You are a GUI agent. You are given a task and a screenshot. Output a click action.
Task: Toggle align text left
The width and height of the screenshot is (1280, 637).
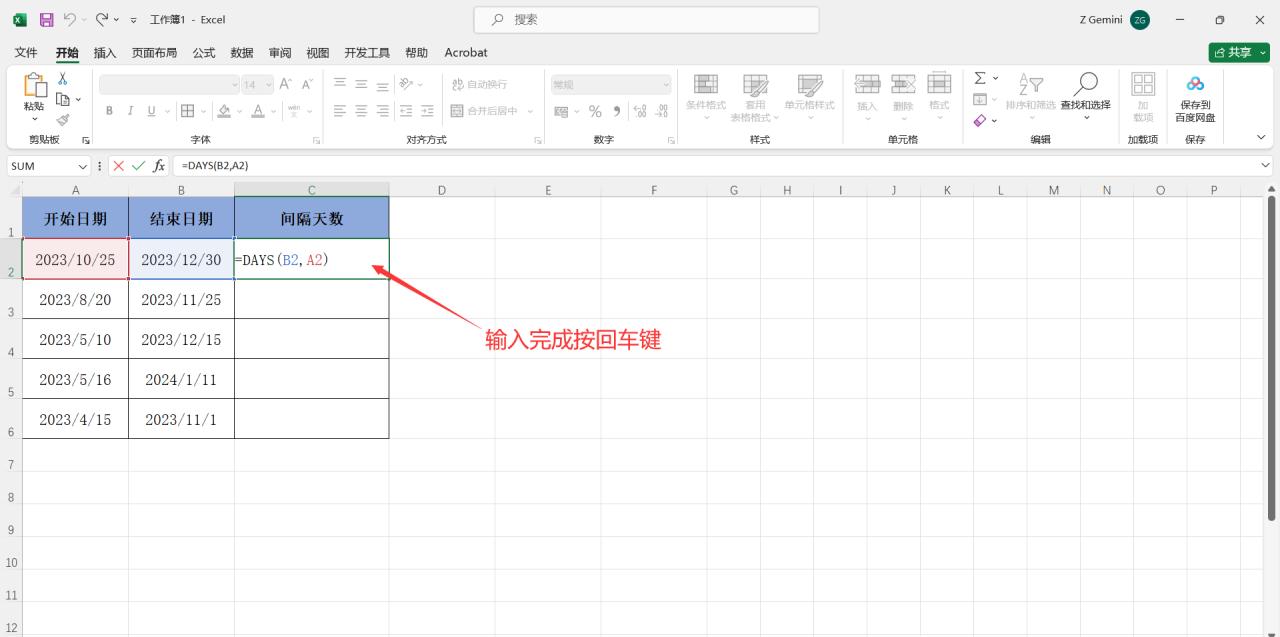pos(340,111)
